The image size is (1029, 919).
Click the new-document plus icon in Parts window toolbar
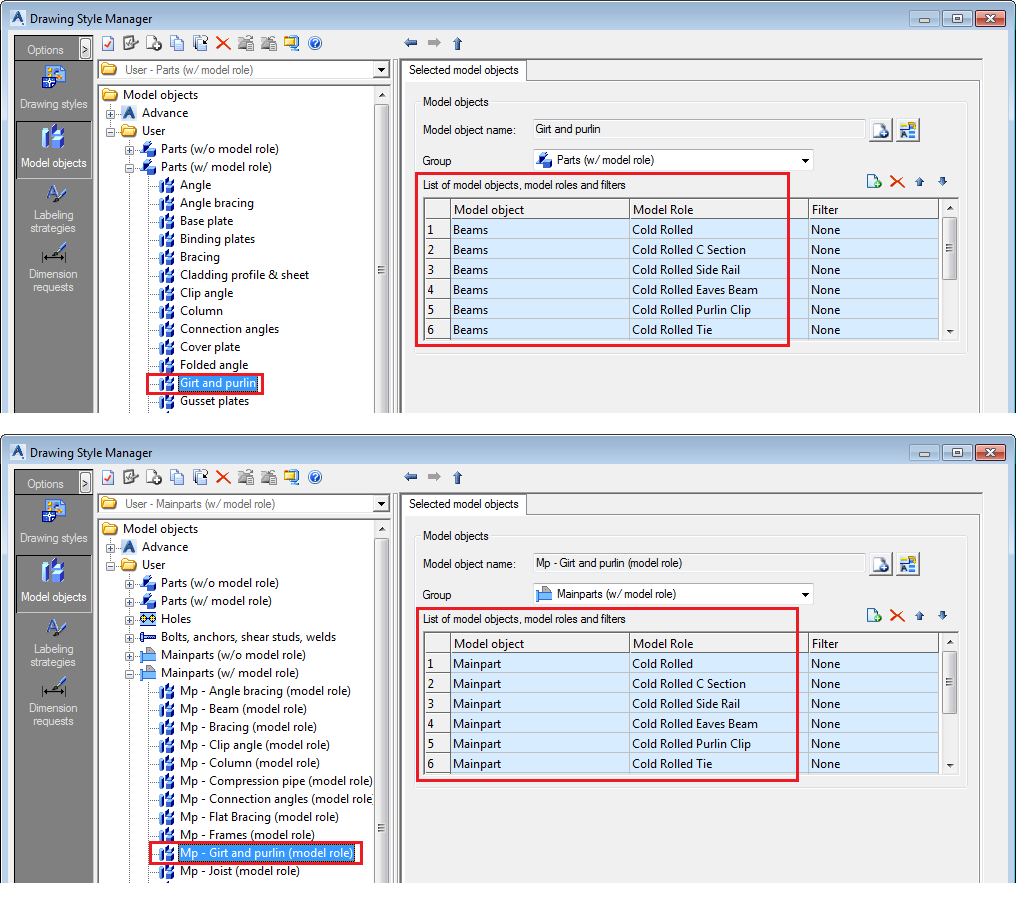pyautogui.click(x=154, y=43)
